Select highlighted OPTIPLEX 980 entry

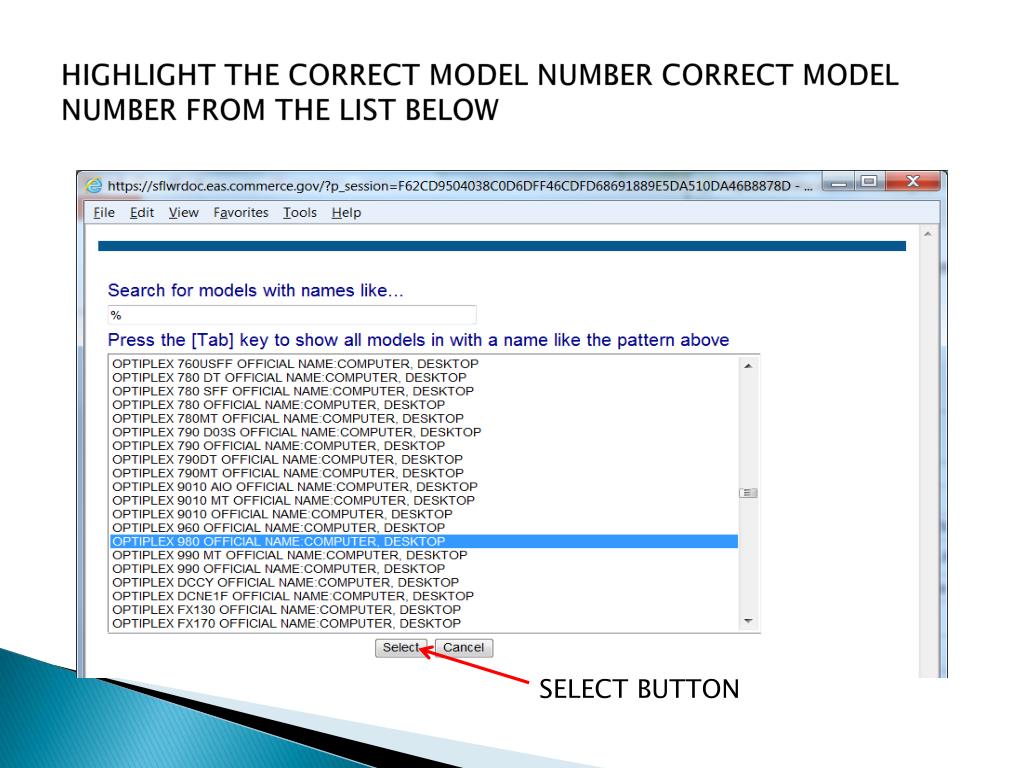click(x=424, y=541)
